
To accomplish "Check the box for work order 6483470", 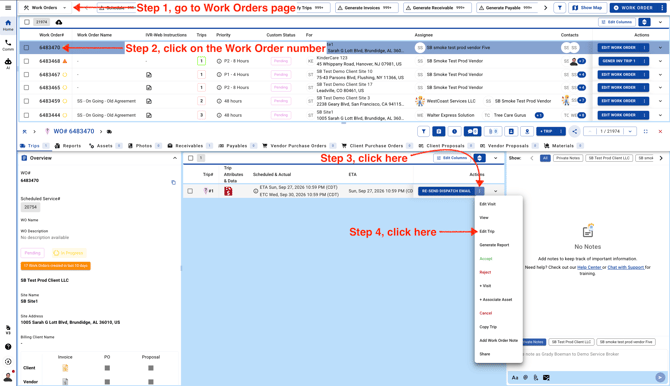I will pos(26,47).
